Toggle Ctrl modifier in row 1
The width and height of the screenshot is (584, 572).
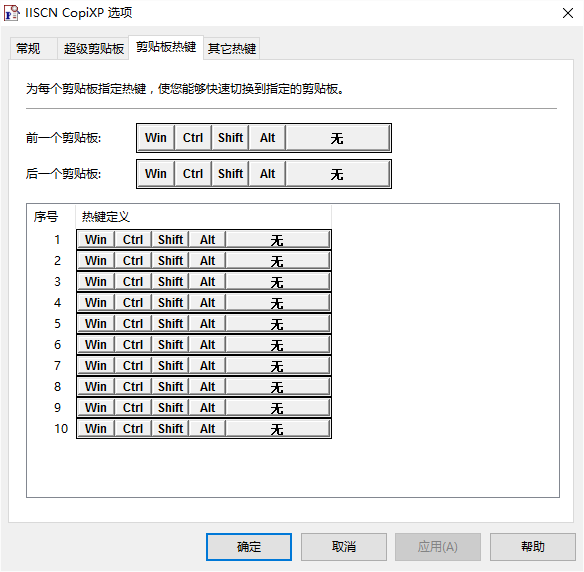(133, 239)
